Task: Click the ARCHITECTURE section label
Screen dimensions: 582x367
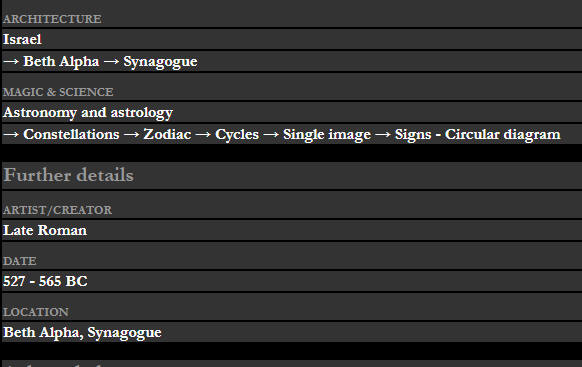Action: (x=52, y=19)
